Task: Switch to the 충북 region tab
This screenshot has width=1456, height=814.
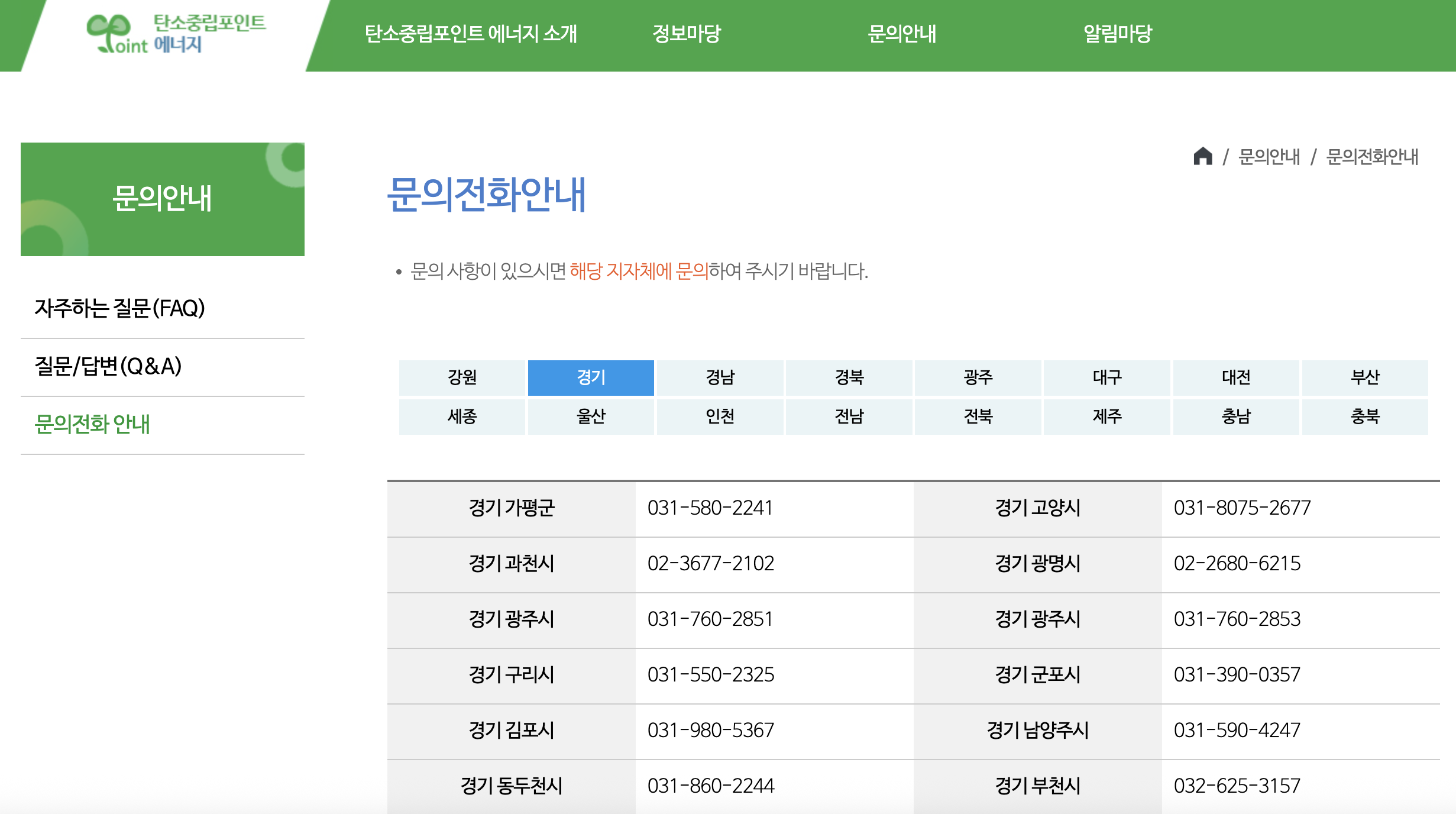Action: click(1365, 416)
